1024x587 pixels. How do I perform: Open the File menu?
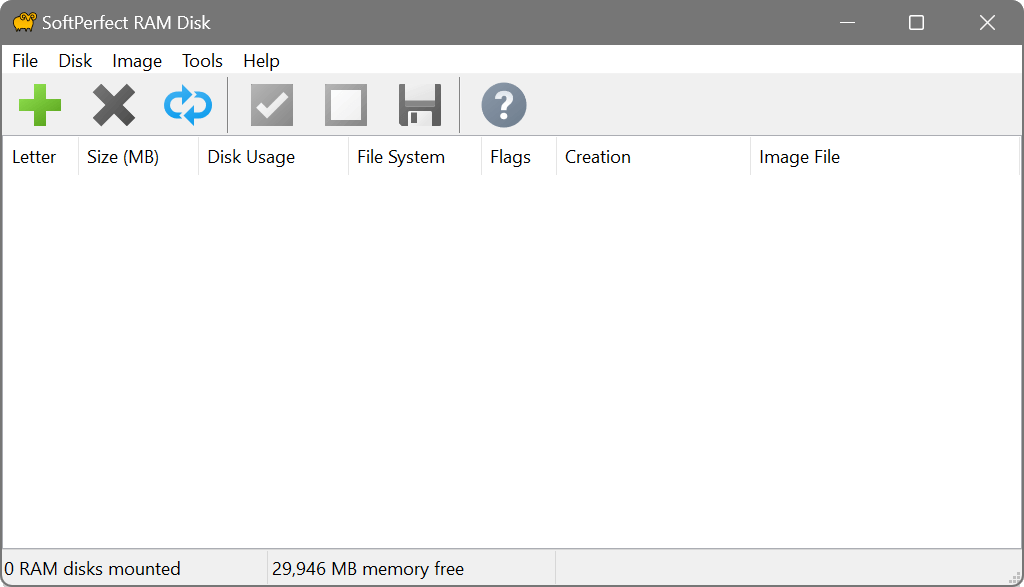(x=25, y=61)
